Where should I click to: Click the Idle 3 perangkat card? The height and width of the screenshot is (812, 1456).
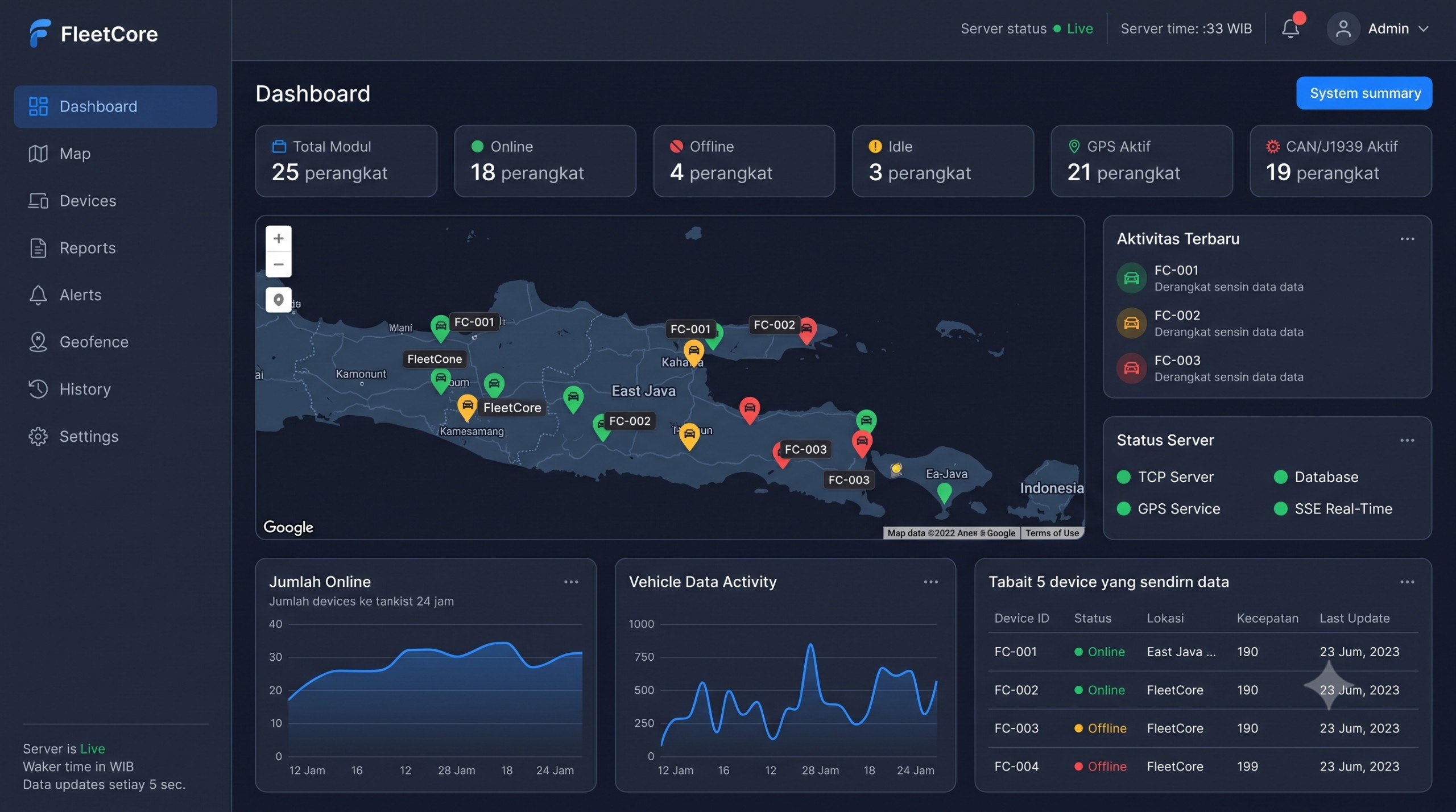point(942,161)
